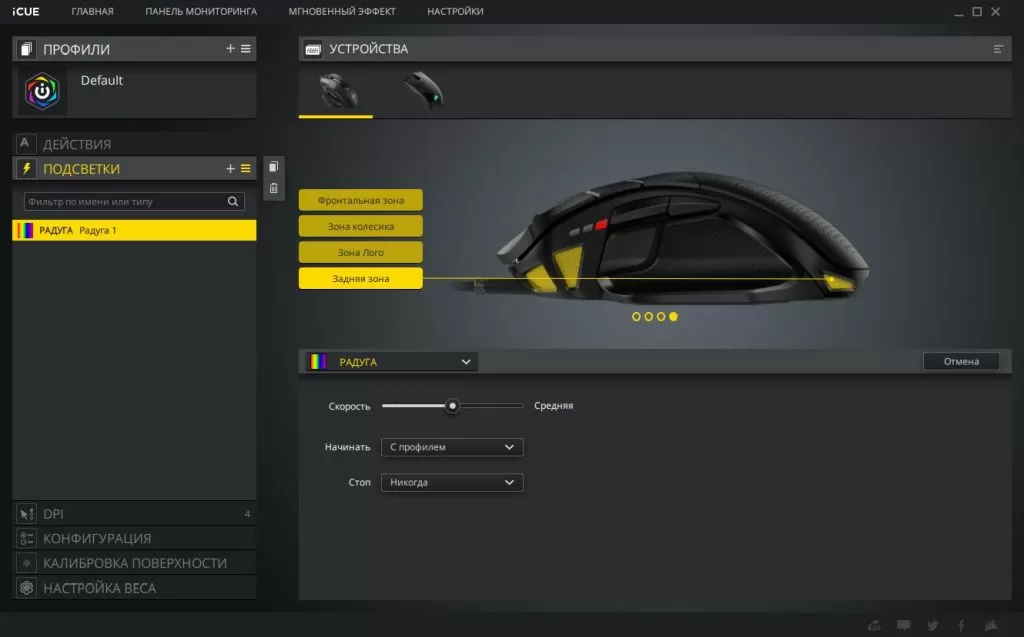Click the Corsair sails logo in footer

[x=991, y=625]
